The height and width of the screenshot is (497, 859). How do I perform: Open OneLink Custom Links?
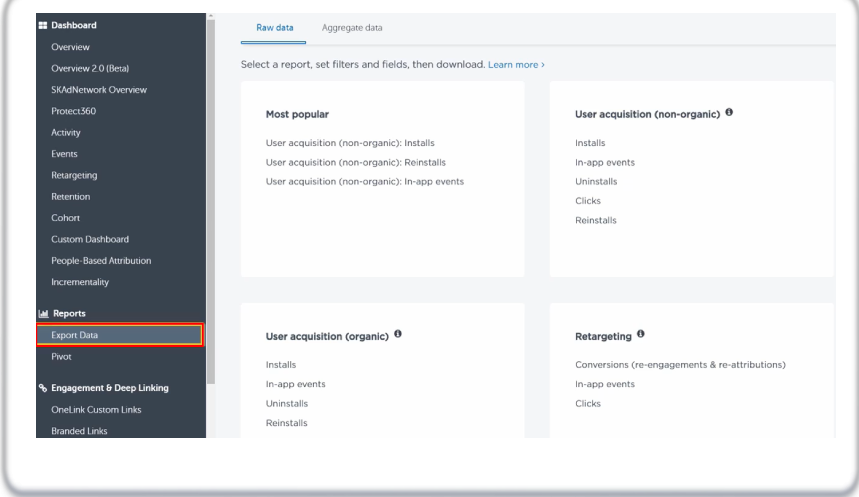pyautogui.click(x=96, y=410)
